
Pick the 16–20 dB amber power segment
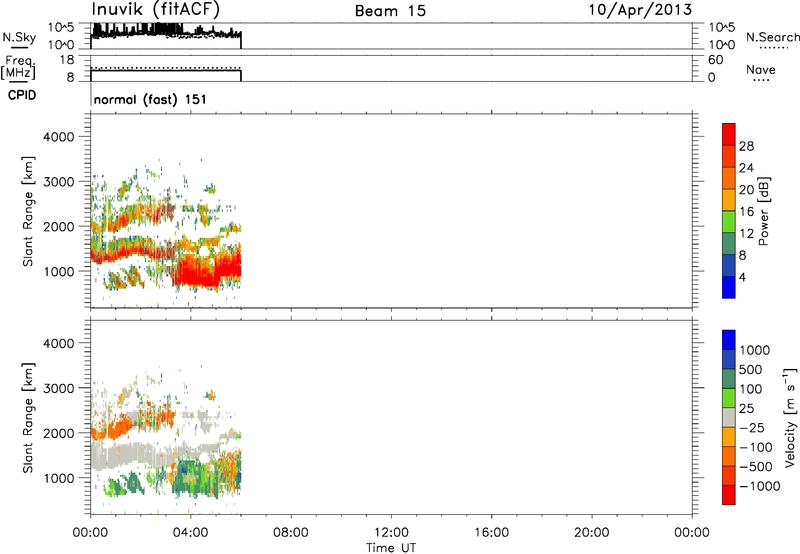(729, 199)
